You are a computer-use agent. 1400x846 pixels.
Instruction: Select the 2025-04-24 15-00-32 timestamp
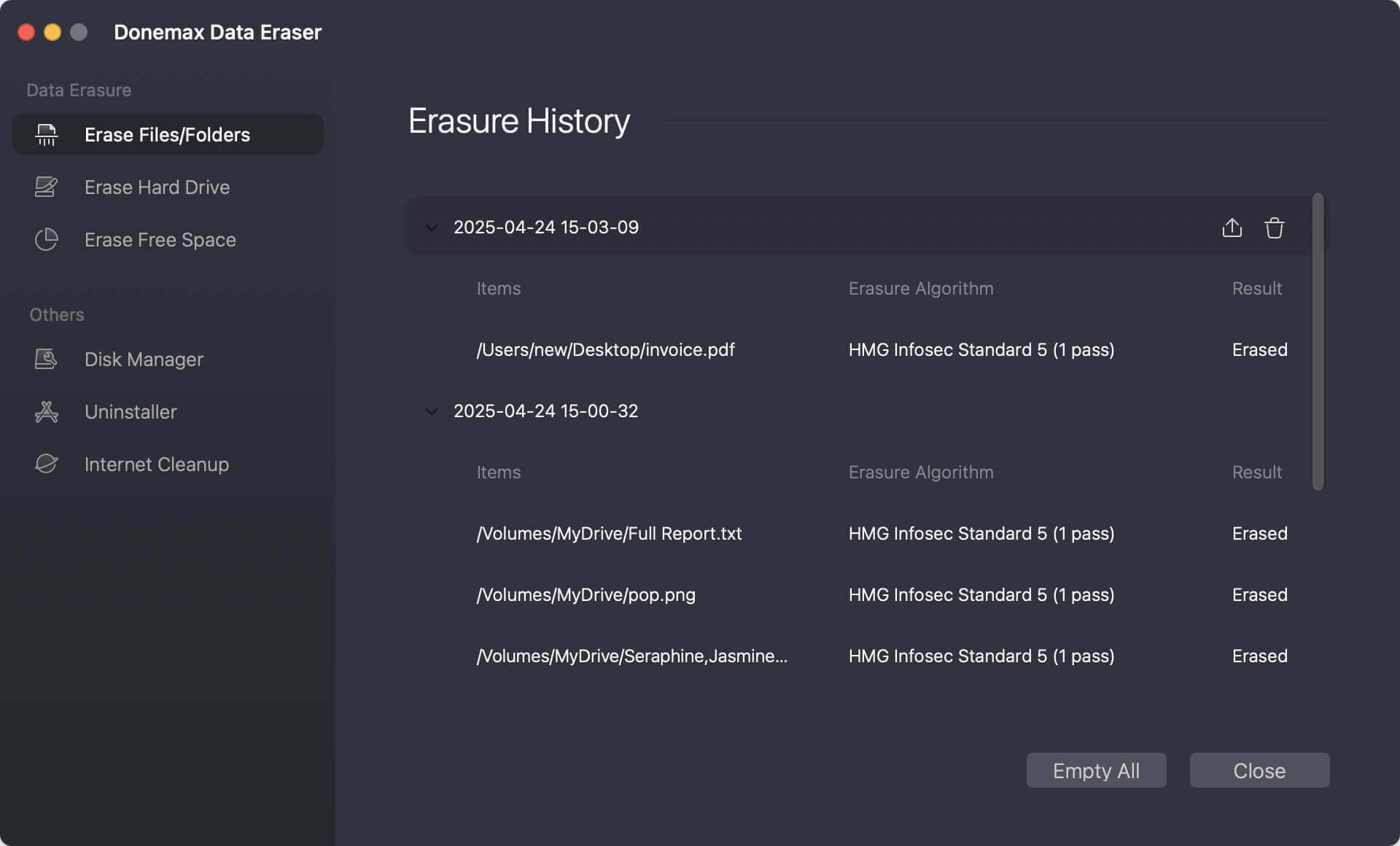(x=546, y=411)
